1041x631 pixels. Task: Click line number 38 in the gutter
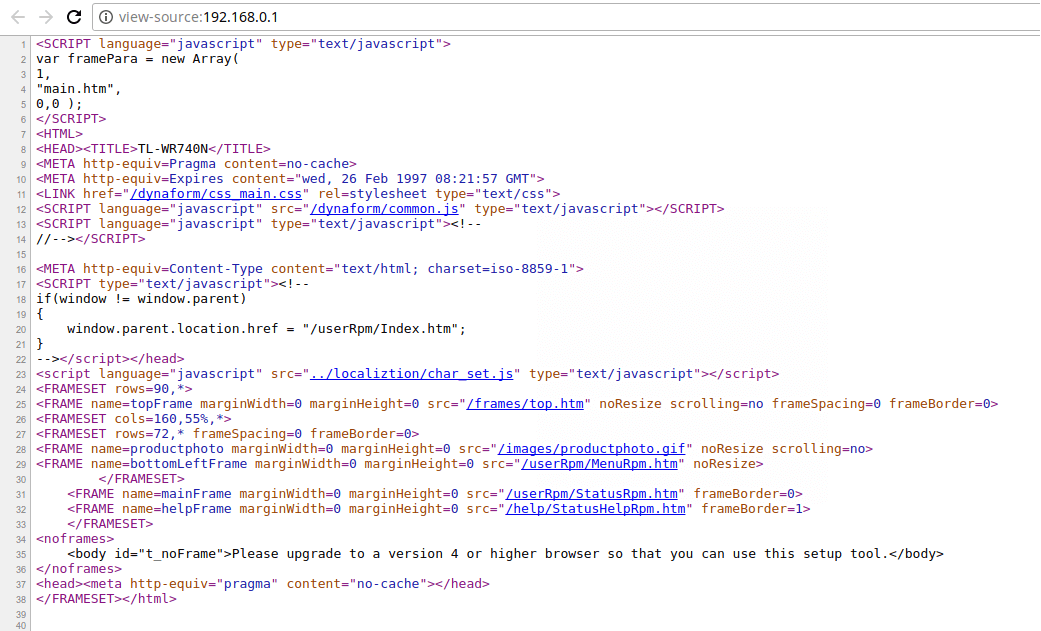pyautogui.click(x=21, y=600)
